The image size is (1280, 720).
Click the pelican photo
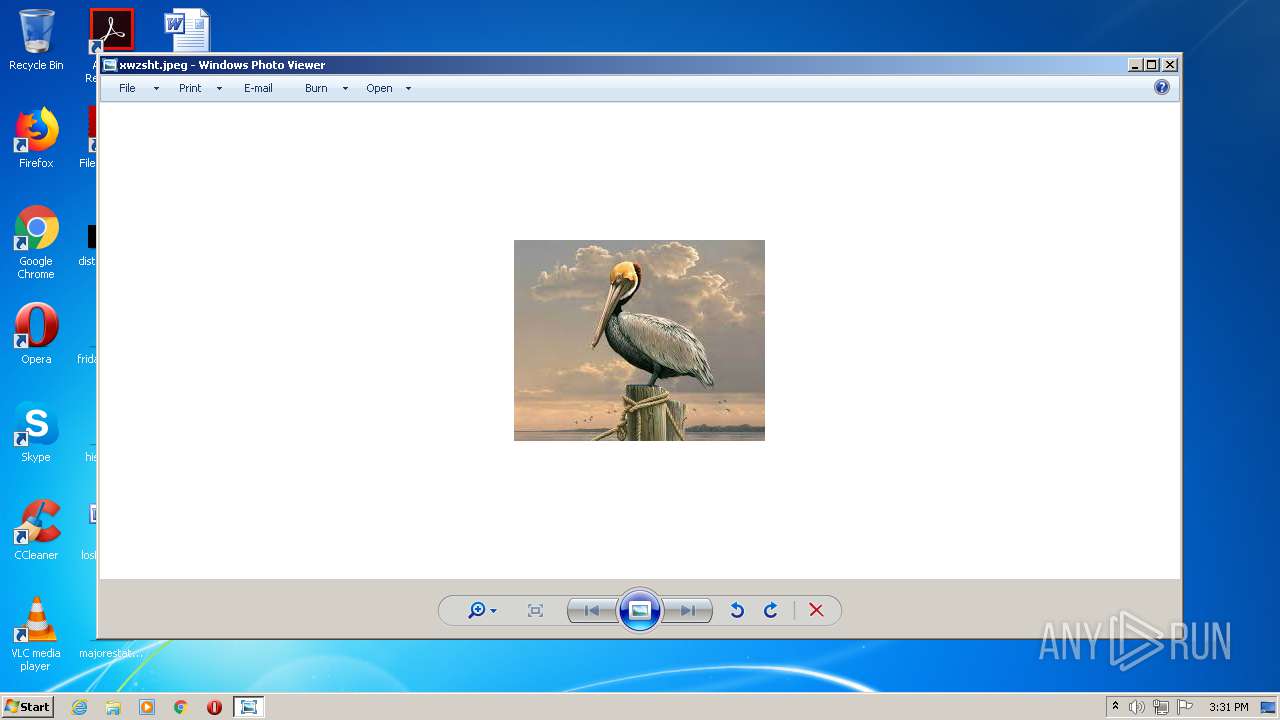(x=639, y=340)
